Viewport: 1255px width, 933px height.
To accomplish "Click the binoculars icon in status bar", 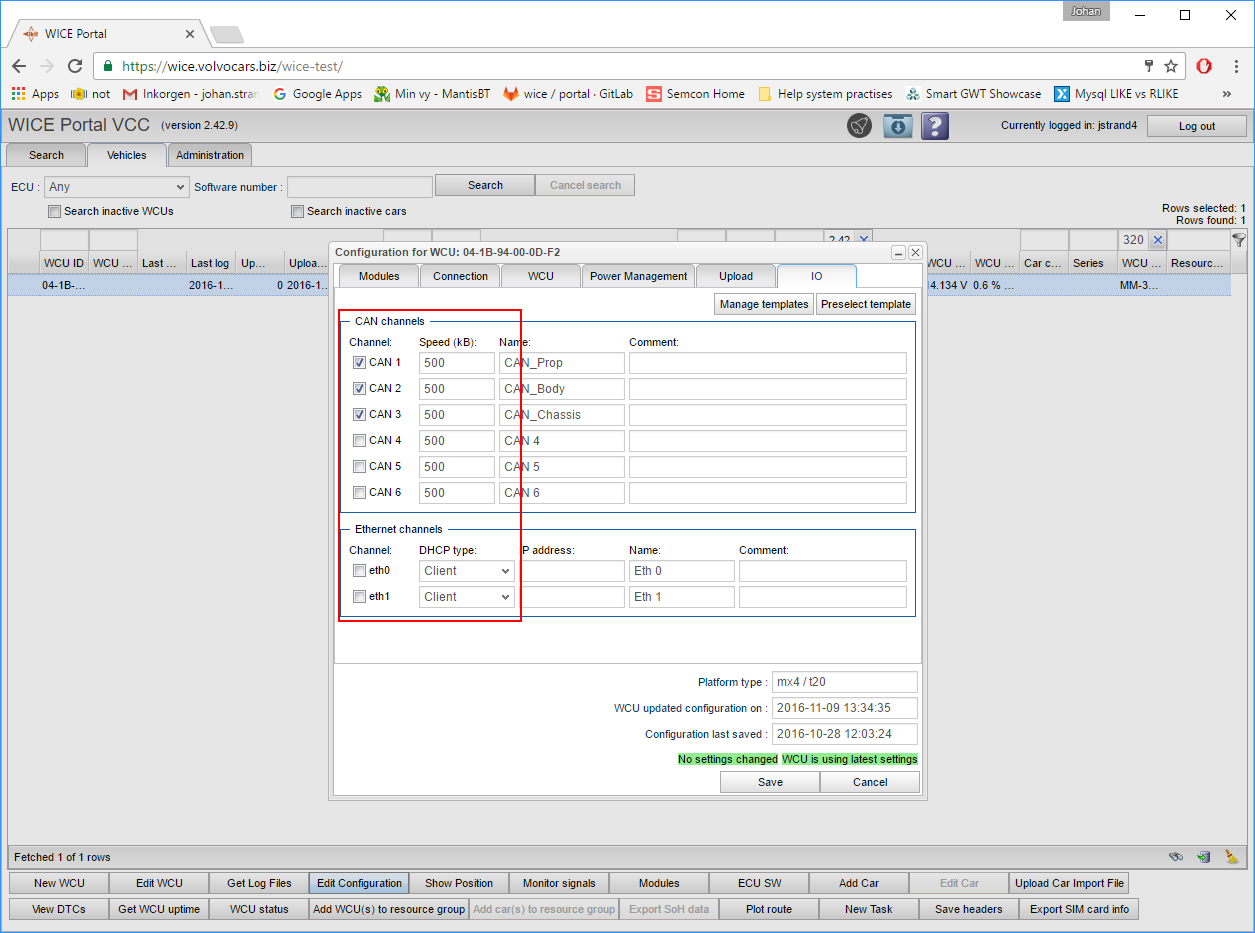I will (1176, 857).
